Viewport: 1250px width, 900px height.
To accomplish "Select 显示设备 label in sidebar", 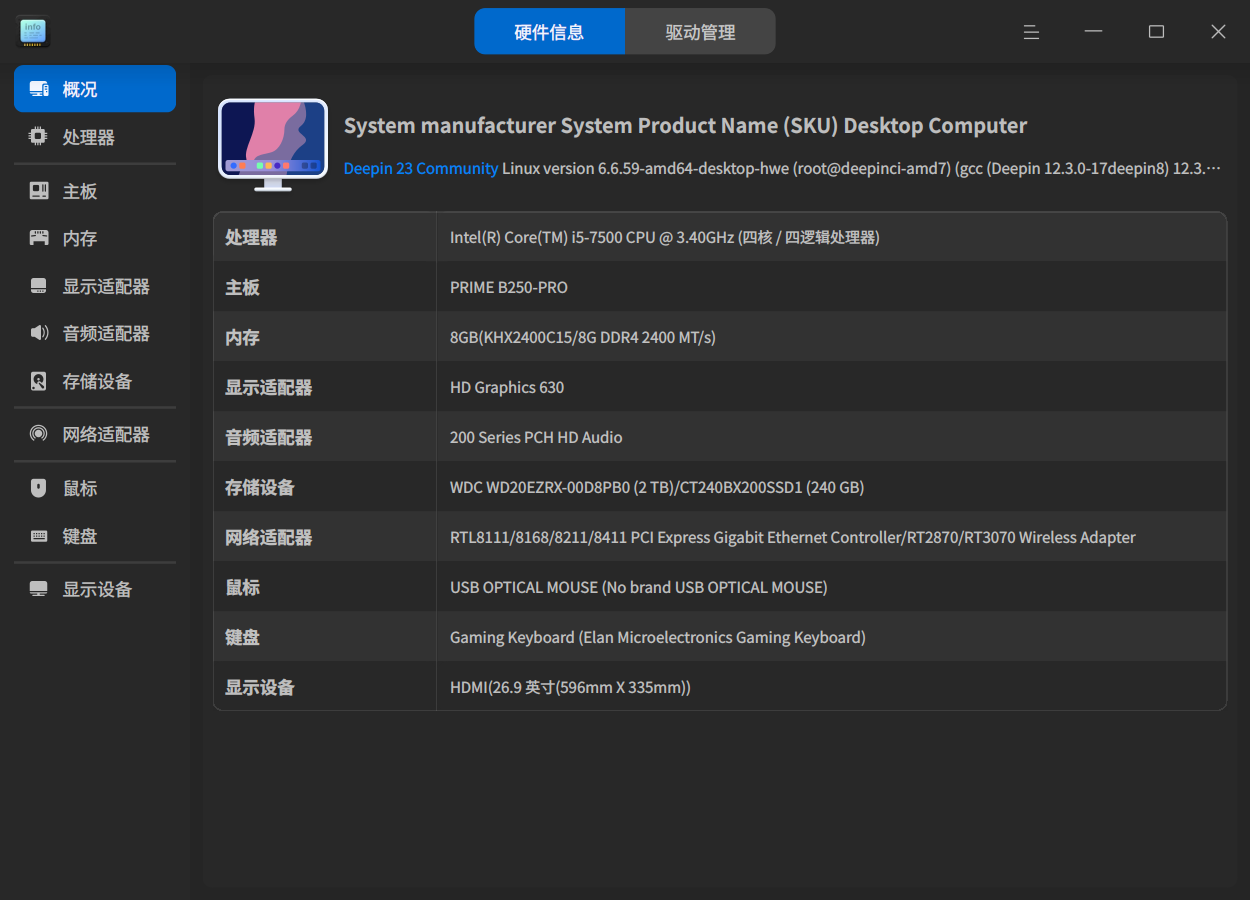I will (x=98, y=589).
